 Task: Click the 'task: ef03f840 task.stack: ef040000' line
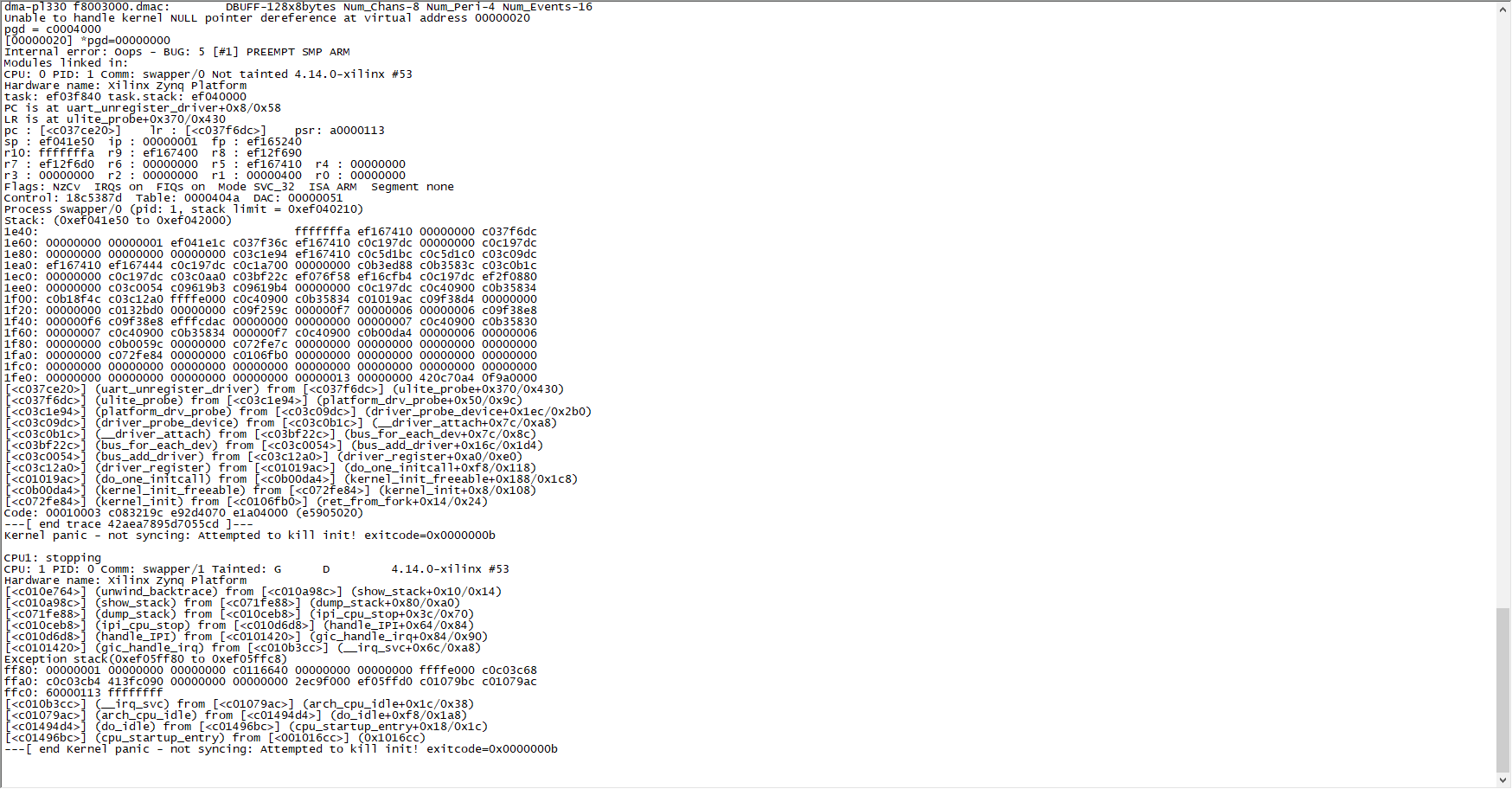pyautogui.click(x=125, y=97)
